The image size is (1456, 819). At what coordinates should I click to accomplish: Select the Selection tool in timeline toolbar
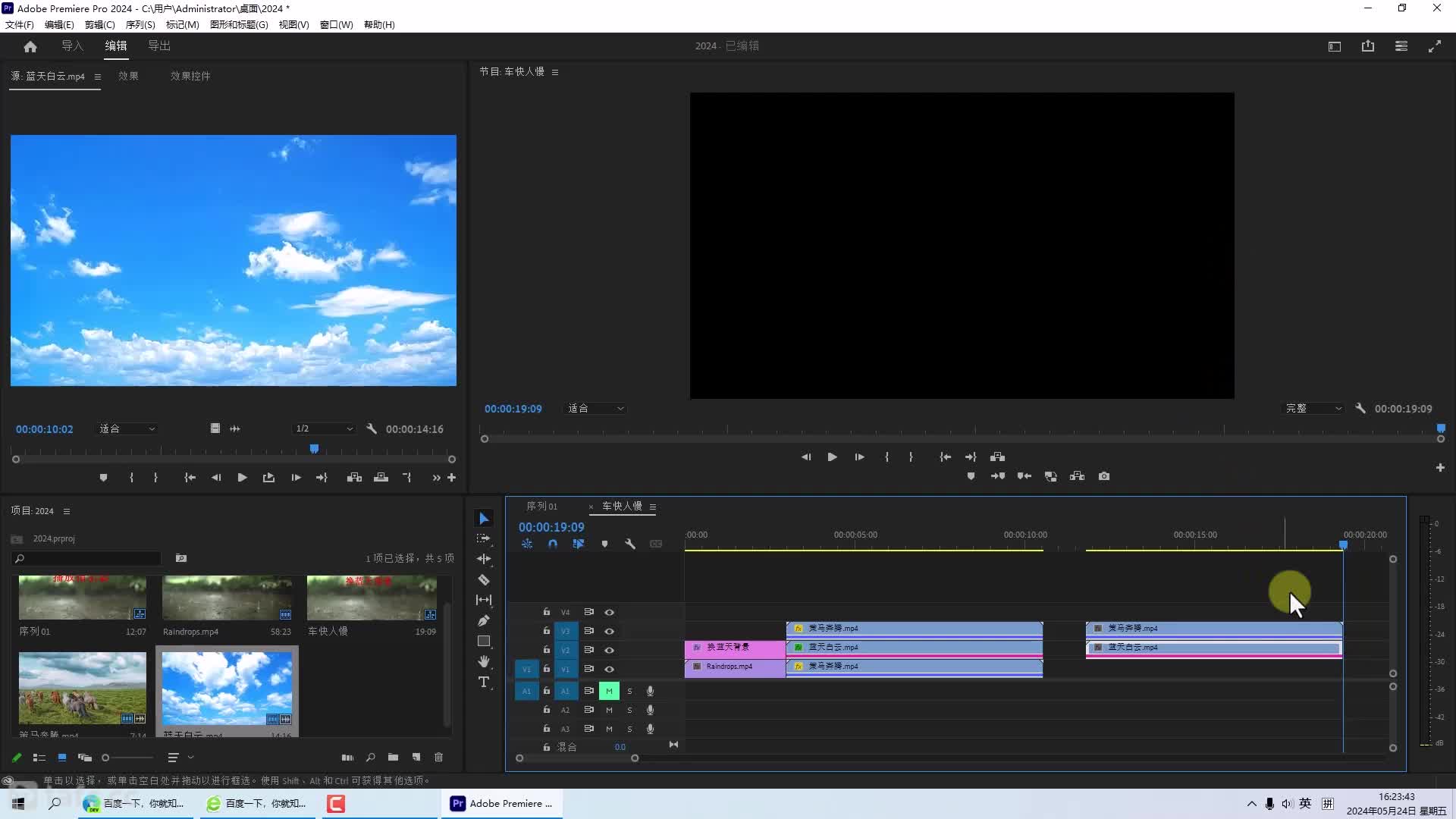click(484, 519)
